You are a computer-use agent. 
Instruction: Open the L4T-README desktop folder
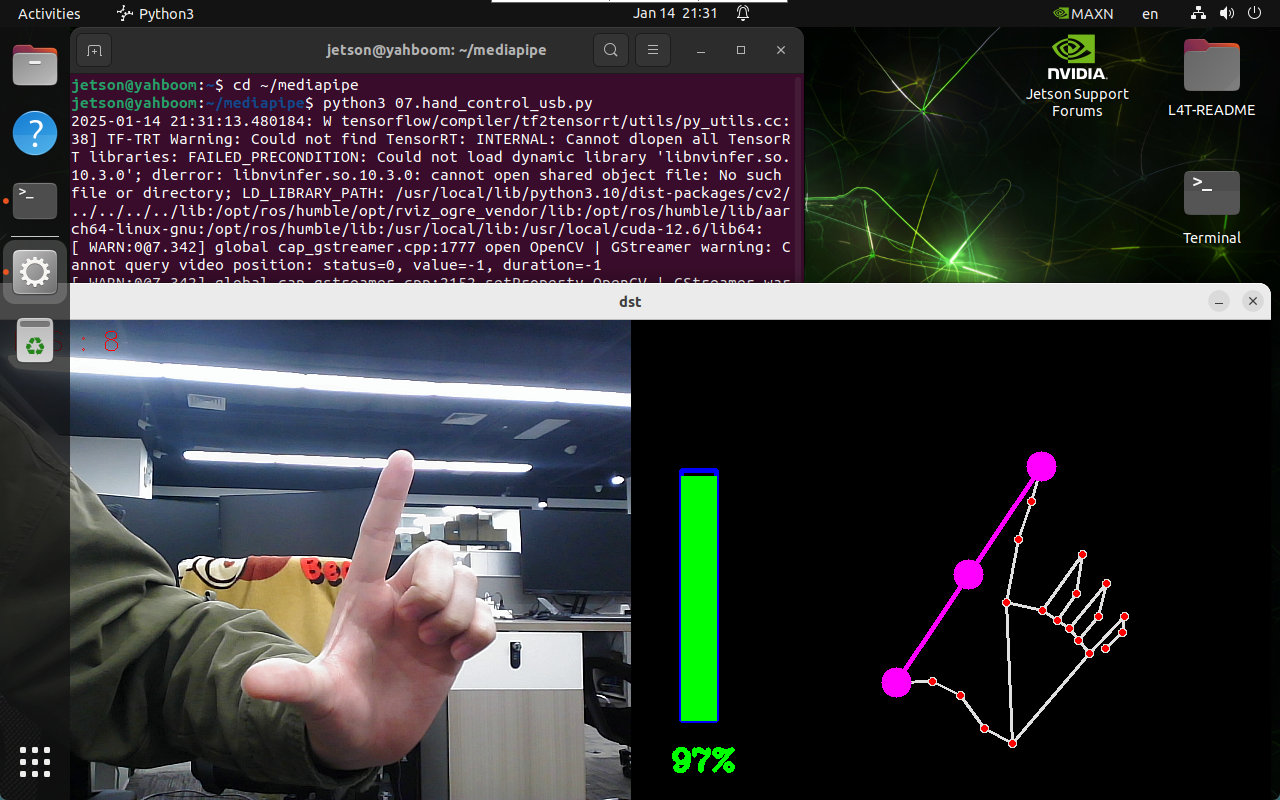pyautogui.click(x=1211, y=79)
